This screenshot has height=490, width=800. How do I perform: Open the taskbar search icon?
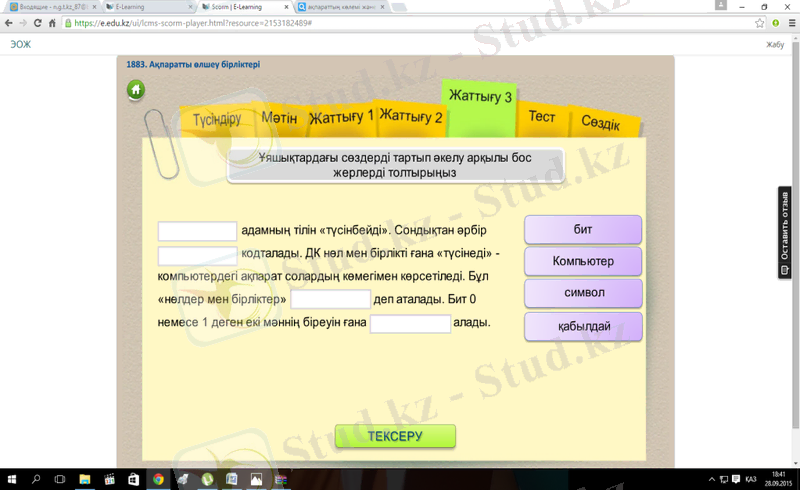[x=36, y=480]
